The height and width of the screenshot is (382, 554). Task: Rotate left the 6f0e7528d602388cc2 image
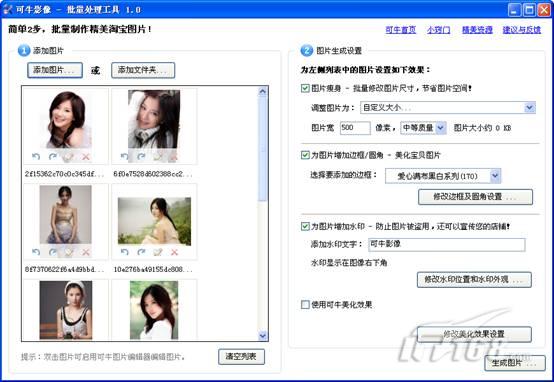coord(124,156)
